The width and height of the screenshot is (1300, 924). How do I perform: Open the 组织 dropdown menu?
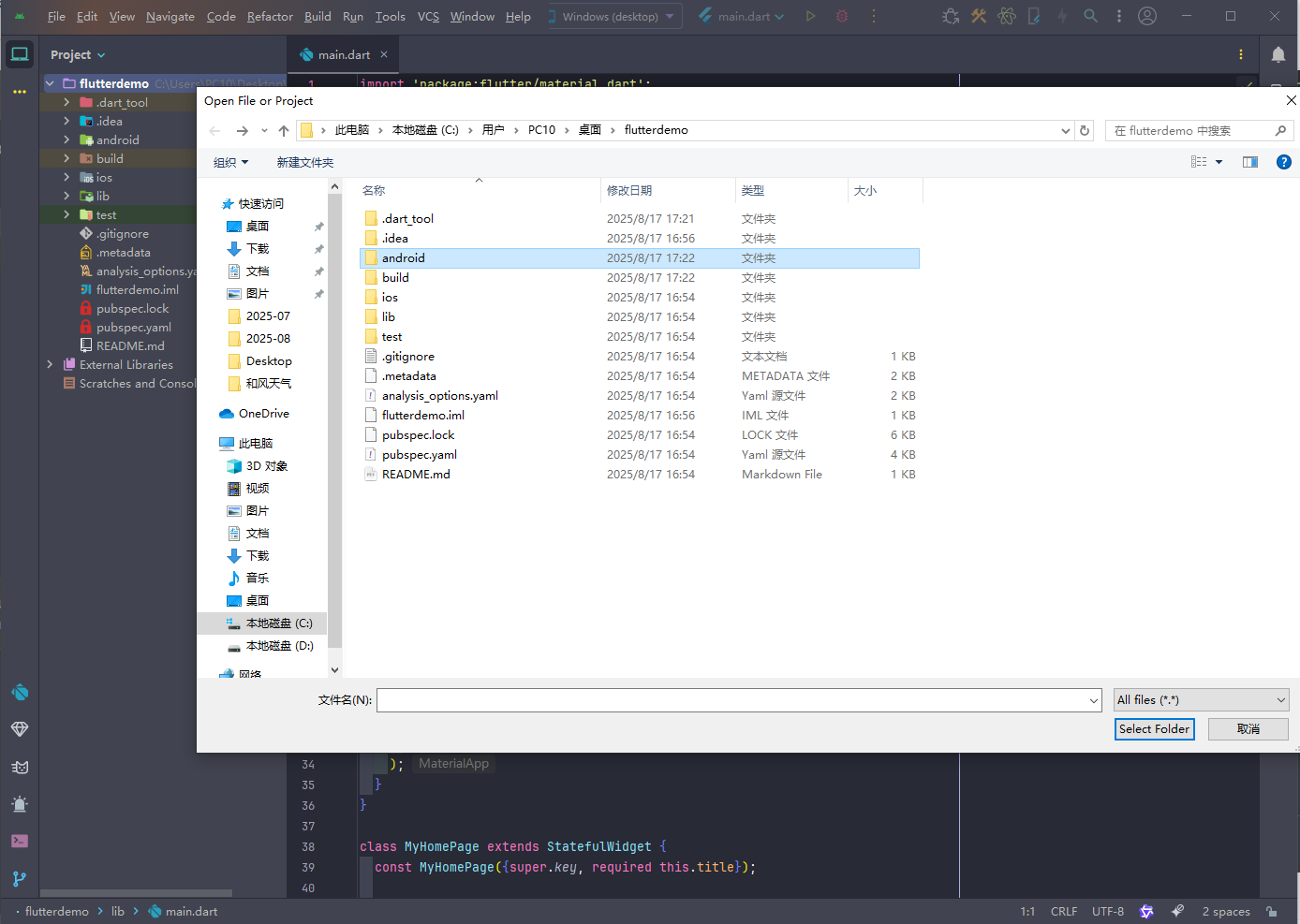(x=230, y=163)
